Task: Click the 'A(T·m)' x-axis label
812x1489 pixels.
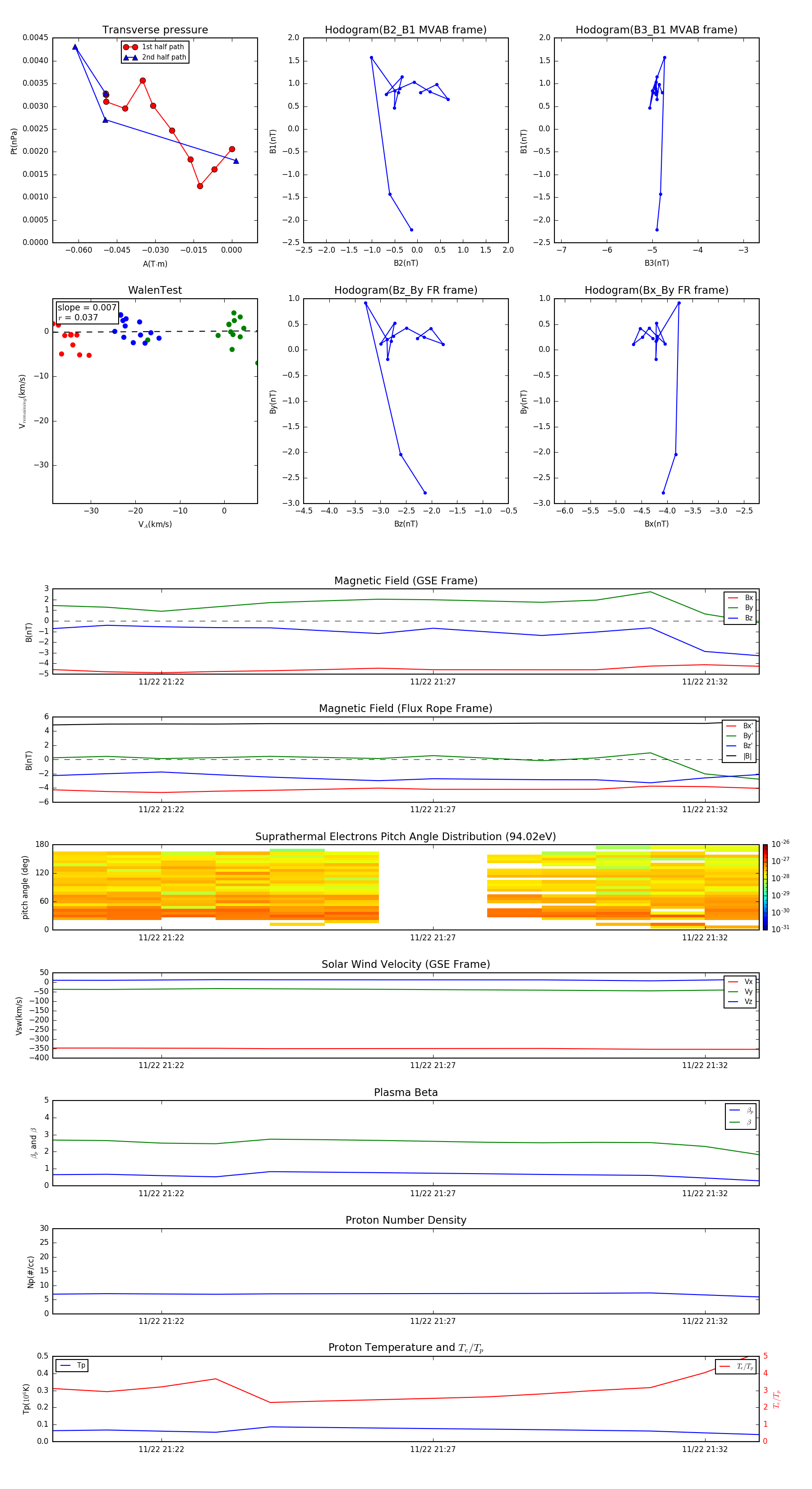Action: pos(155,264)
